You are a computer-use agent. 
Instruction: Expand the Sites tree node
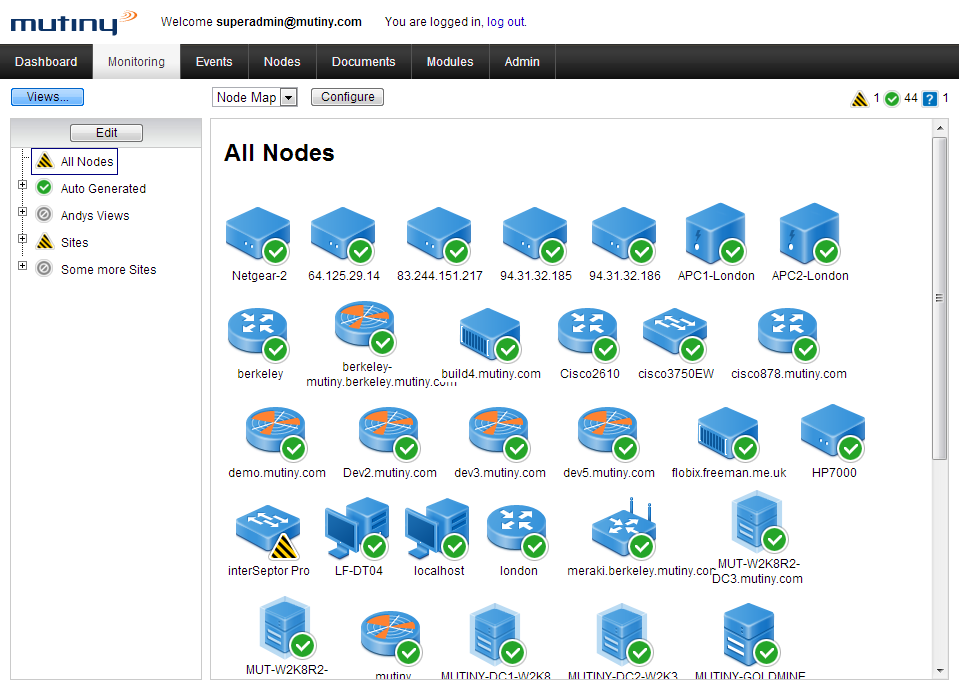pyautogui.click(x=23, y=239)
